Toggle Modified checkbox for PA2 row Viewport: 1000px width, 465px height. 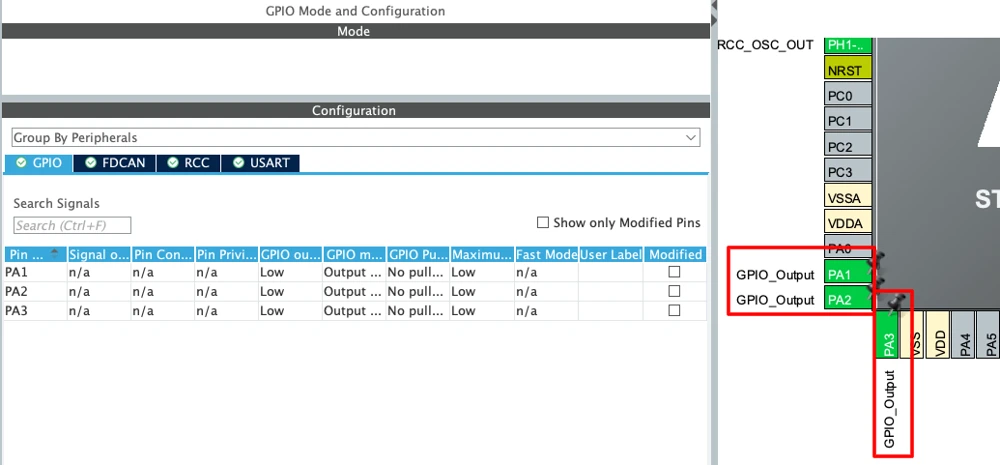coord(673,291)
